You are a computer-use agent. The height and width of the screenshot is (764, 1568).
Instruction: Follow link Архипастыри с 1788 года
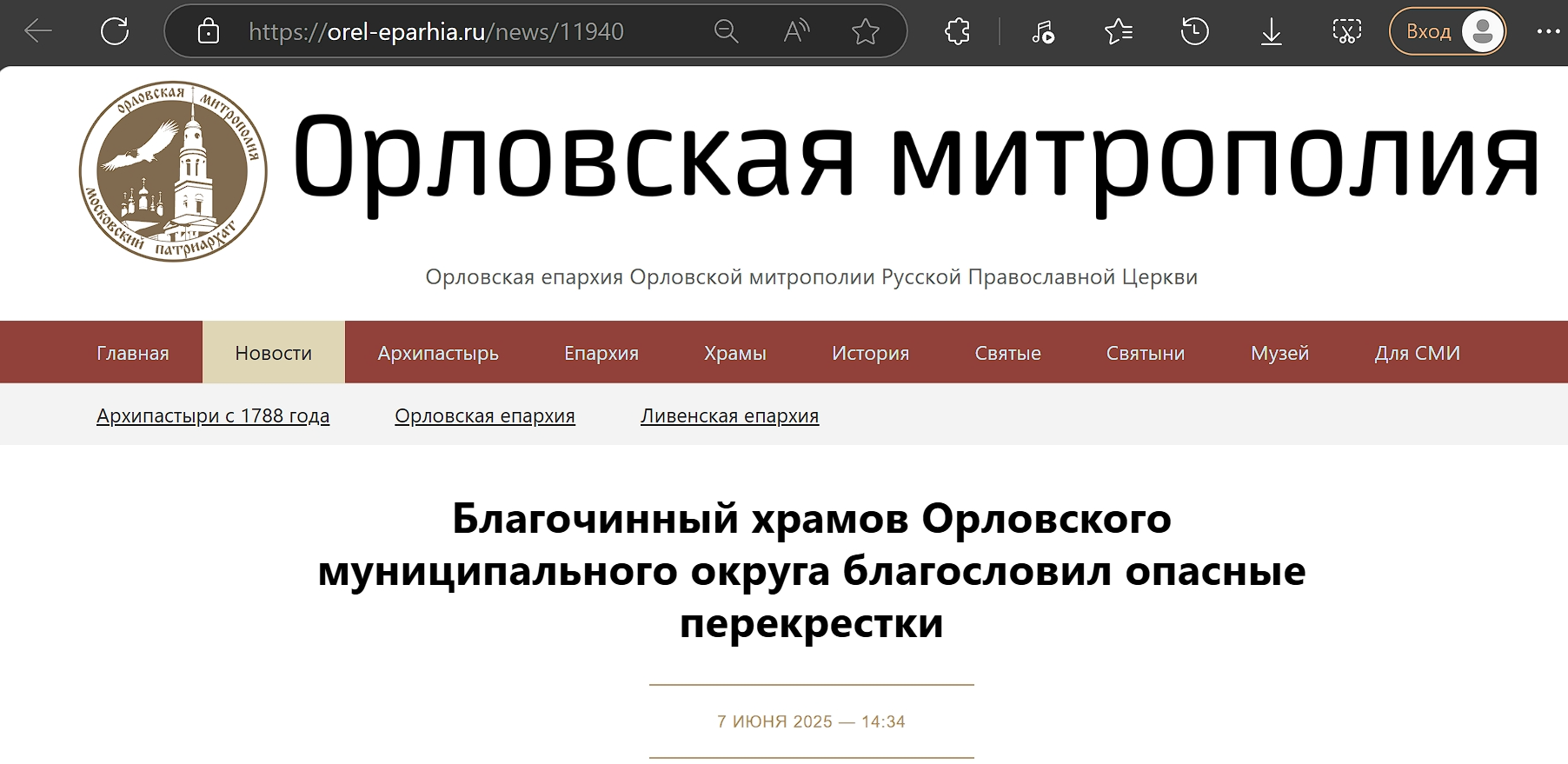pos(213,415)
